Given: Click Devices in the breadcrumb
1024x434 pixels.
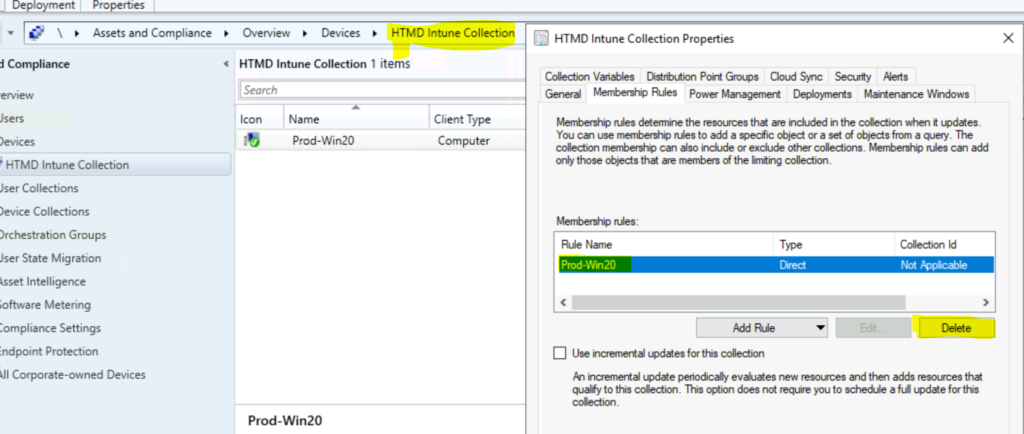Looking at the screenshot, I should tap(340, 33).
